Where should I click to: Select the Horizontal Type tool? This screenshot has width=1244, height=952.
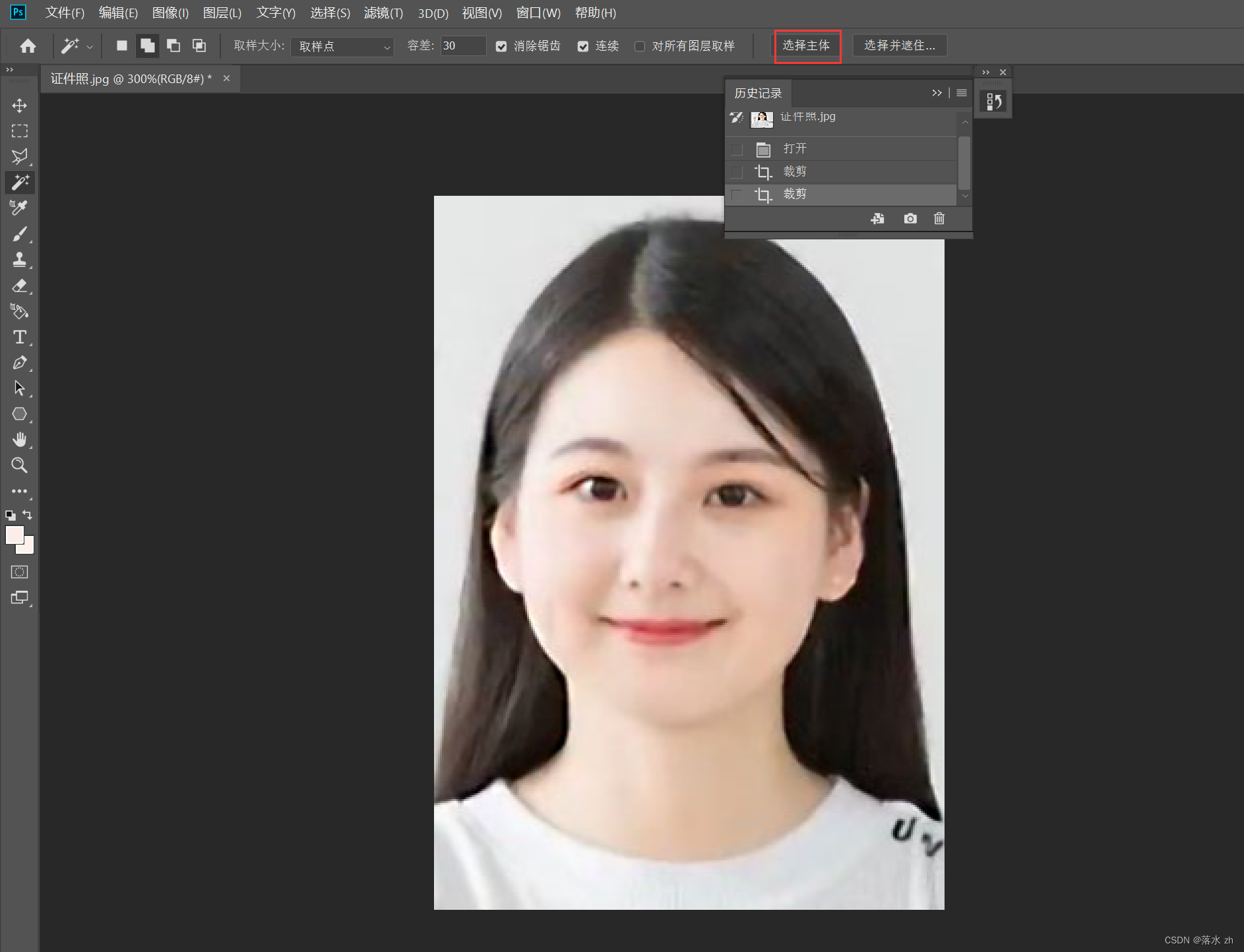(19, 337)
